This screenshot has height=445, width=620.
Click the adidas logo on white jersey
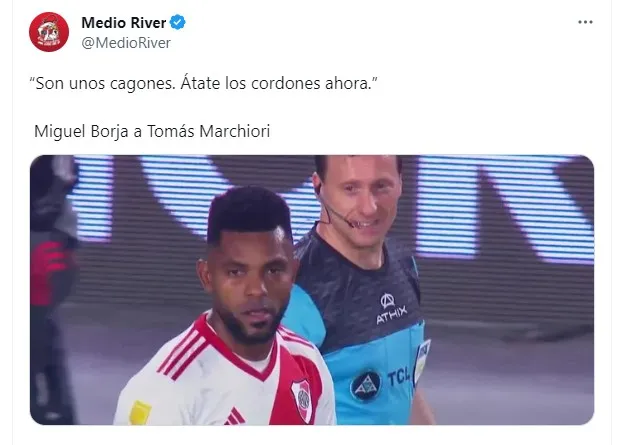point(236,417)
